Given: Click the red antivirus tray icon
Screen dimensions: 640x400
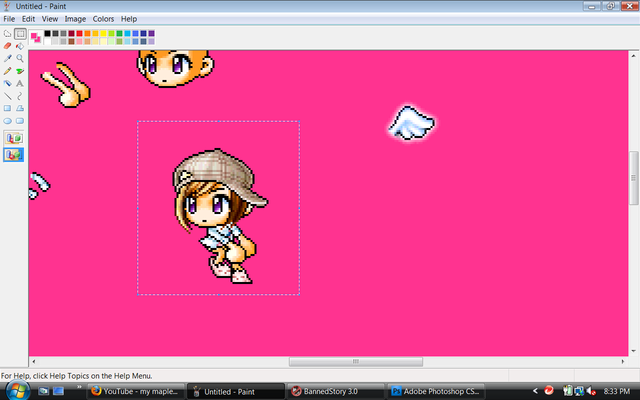Looking at the screenshot, I should click(x=549, y=391).
